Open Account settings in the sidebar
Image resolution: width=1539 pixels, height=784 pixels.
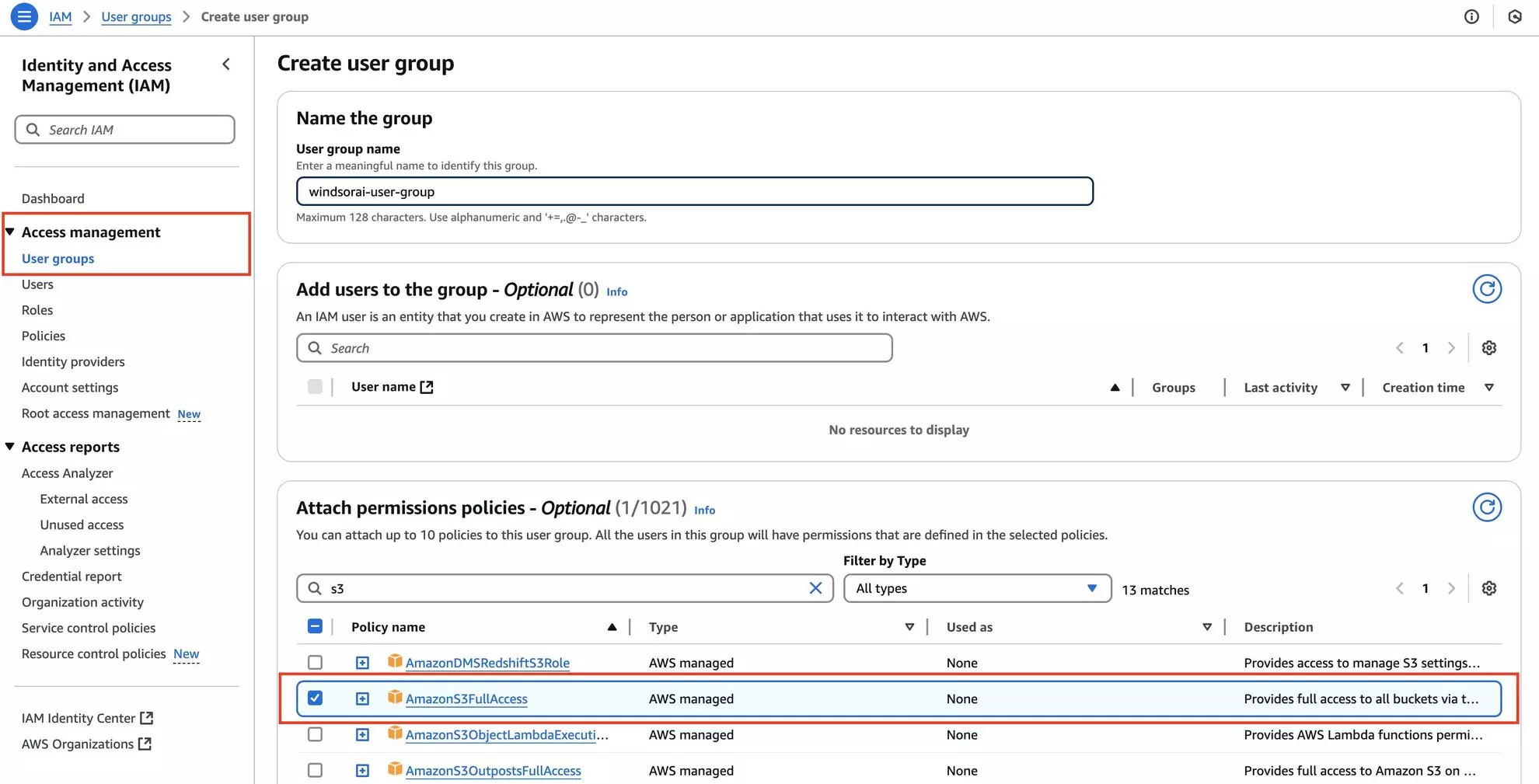[70, 387]
